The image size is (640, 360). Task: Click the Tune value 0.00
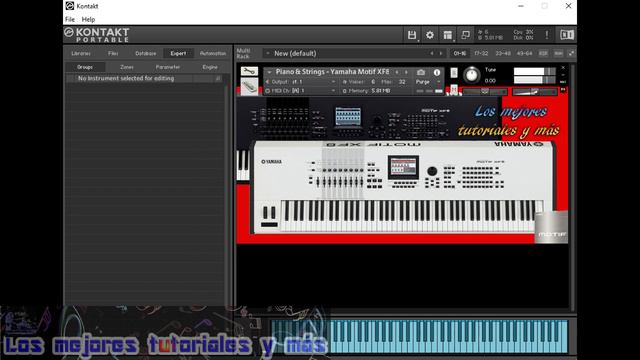(490, 81)
